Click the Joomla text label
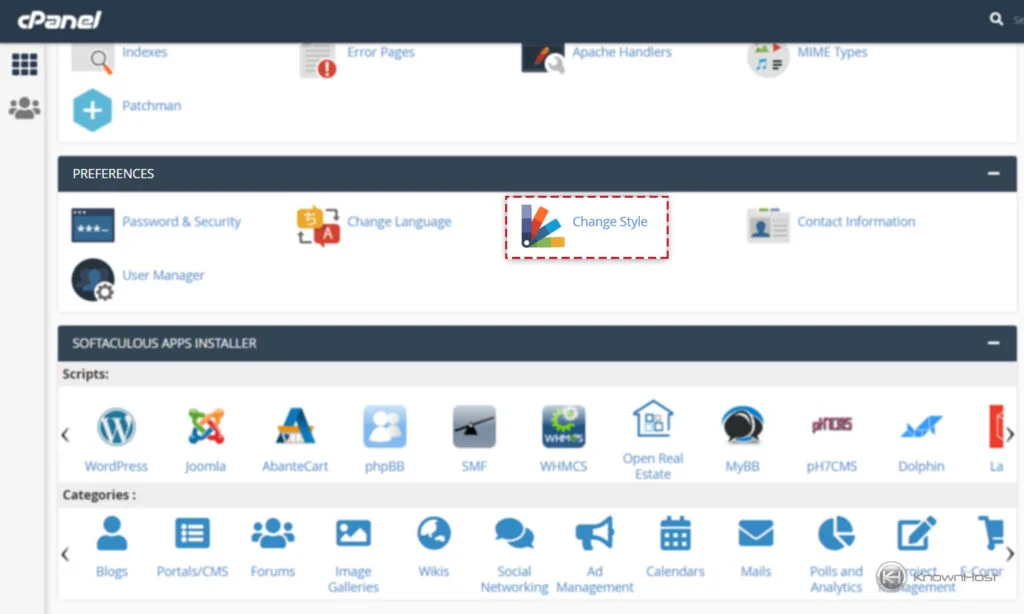Viewport: 1024px width, 614px height. pyautogui.click(x=205, y=466)
